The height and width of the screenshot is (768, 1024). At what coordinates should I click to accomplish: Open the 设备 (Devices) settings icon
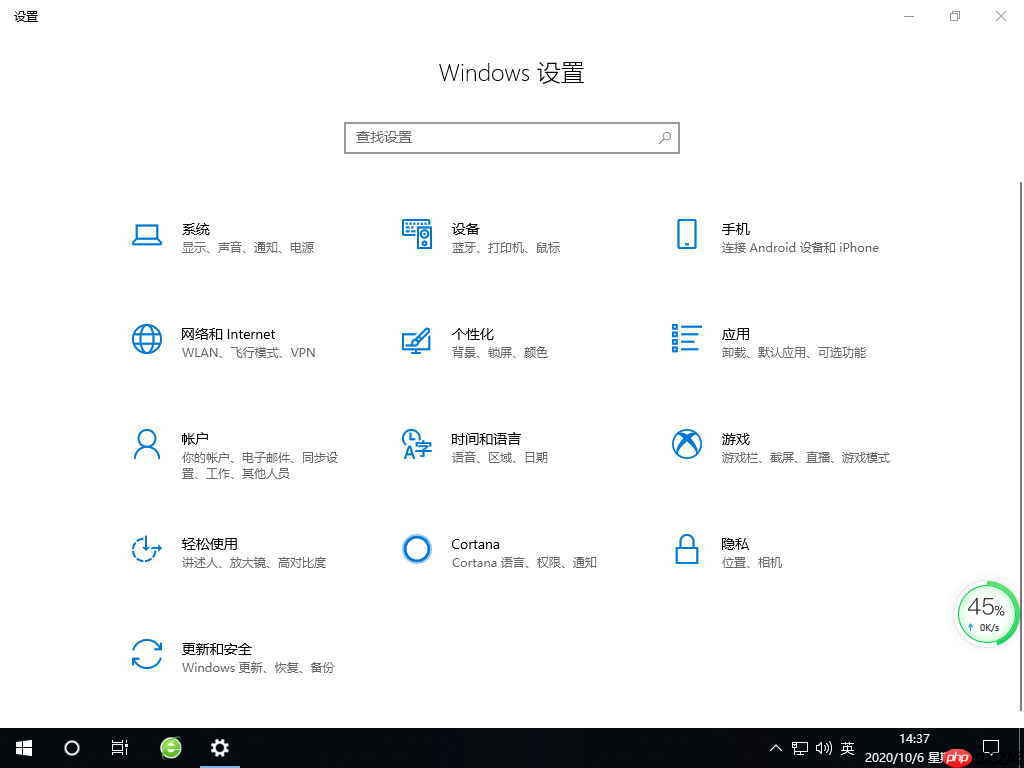[x=416, y=234]
